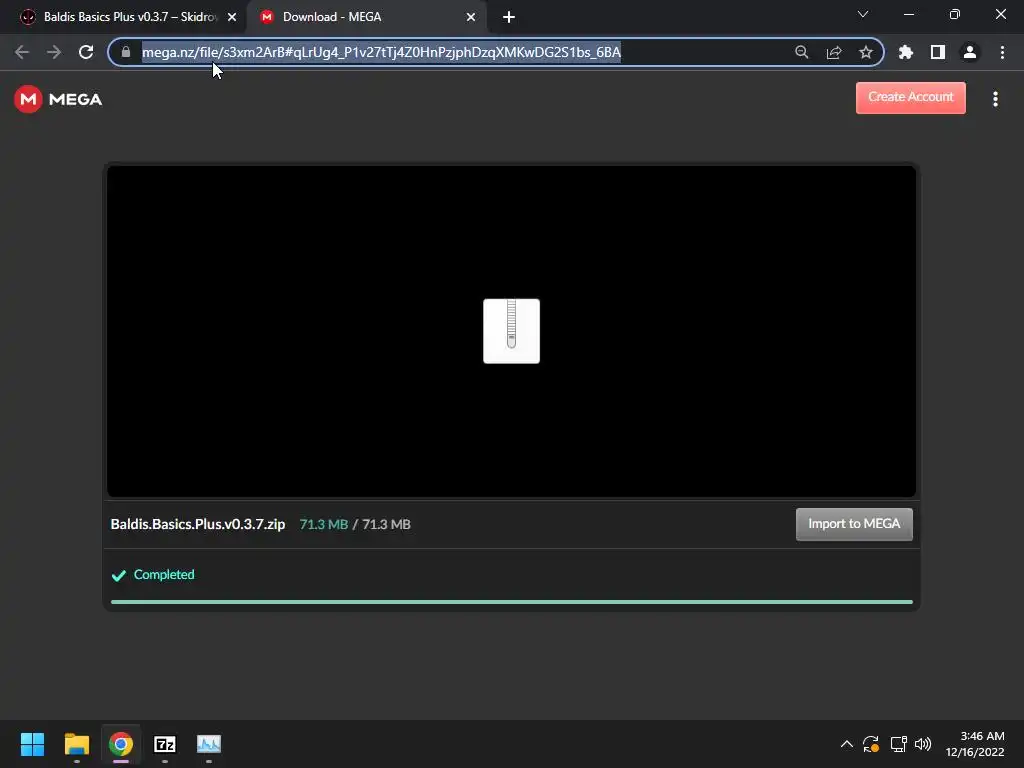1024x768 pixels.
Task: Open new browser tab
Action: pos(509,17)
